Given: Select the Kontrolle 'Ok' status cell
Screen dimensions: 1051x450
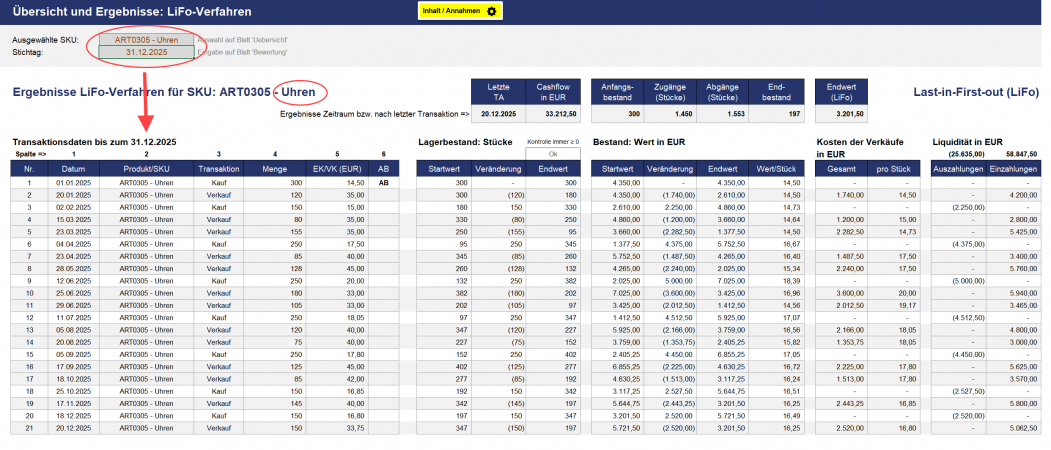Looking at the screenshot, I should (553, 154).
